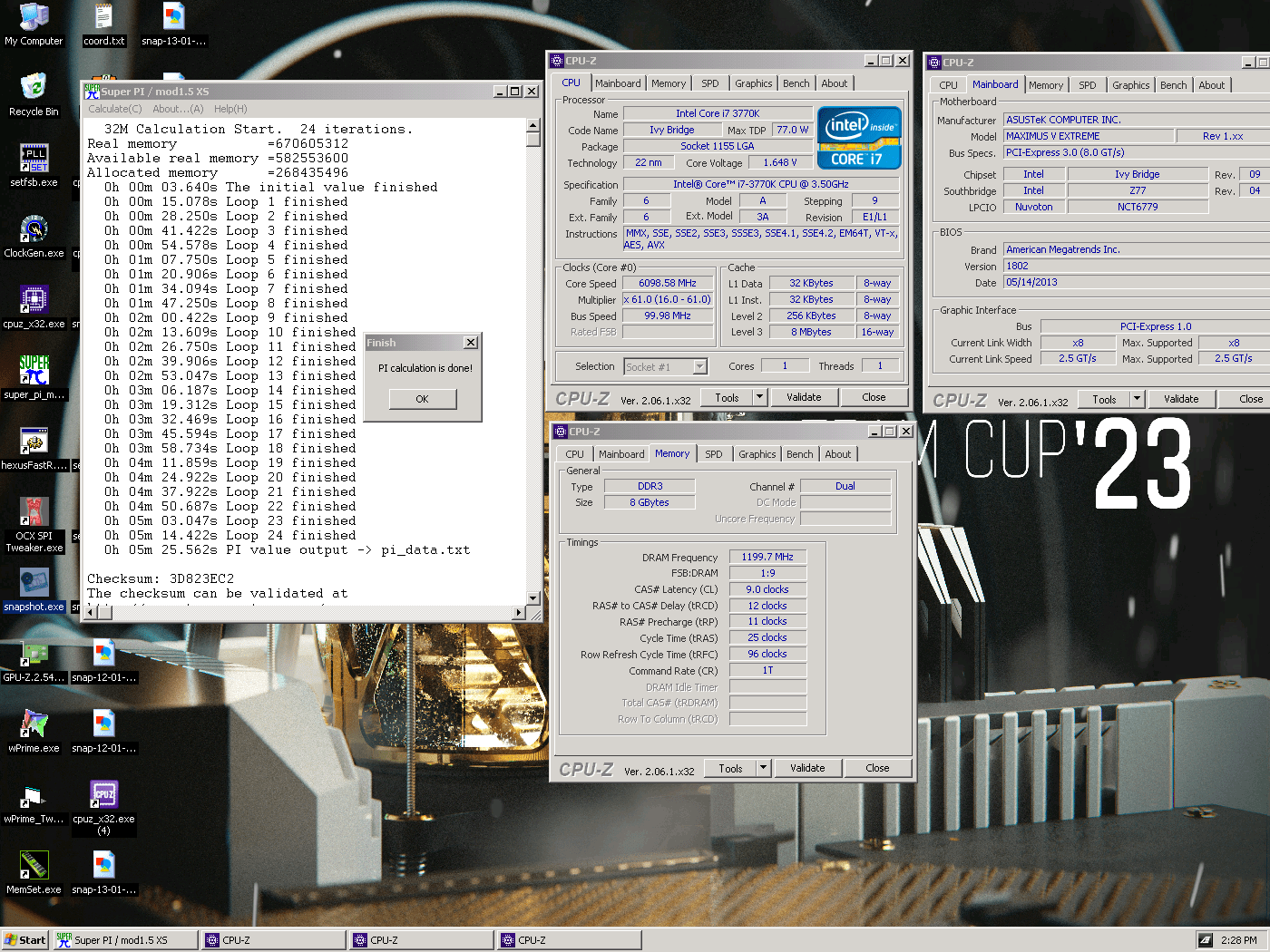The image size is (1270, 952).
Task: Switch to the SPD tab in CPU-Z Memory window
Action: [x=714, y=454]
